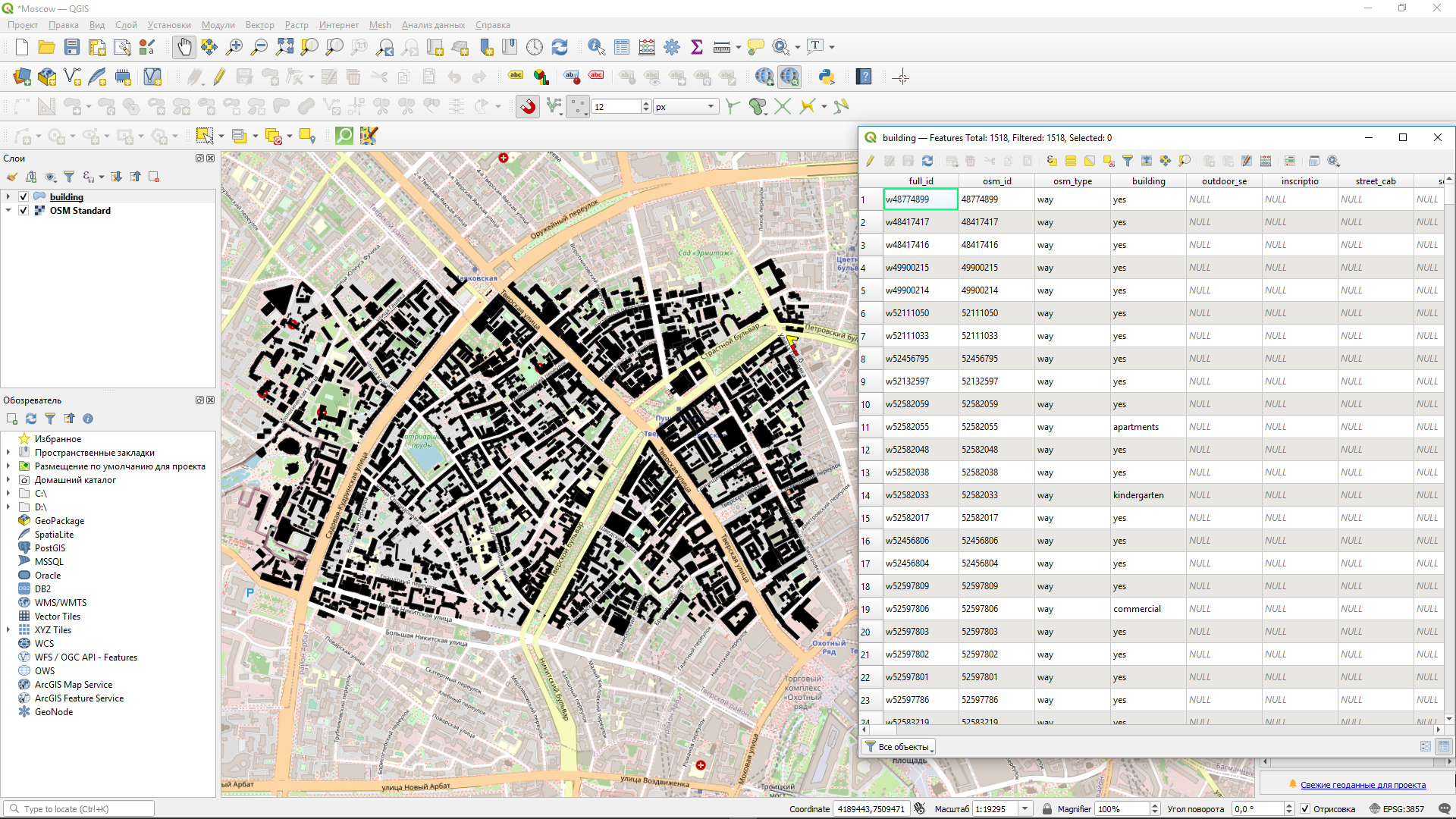Open the Вектор menu
This screenshot has width=1456, height=819.
pos(259,25)
